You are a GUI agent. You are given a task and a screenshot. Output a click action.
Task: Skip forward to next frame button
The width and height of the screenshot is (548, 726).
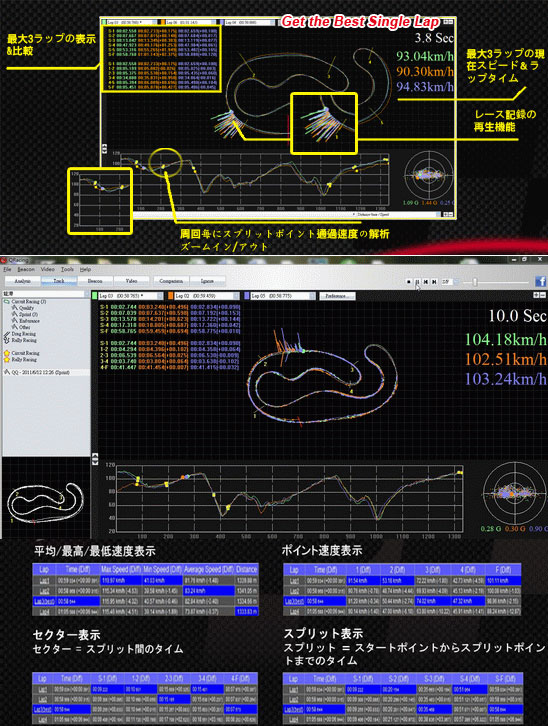pyautogui.click(x=434, y=281)
